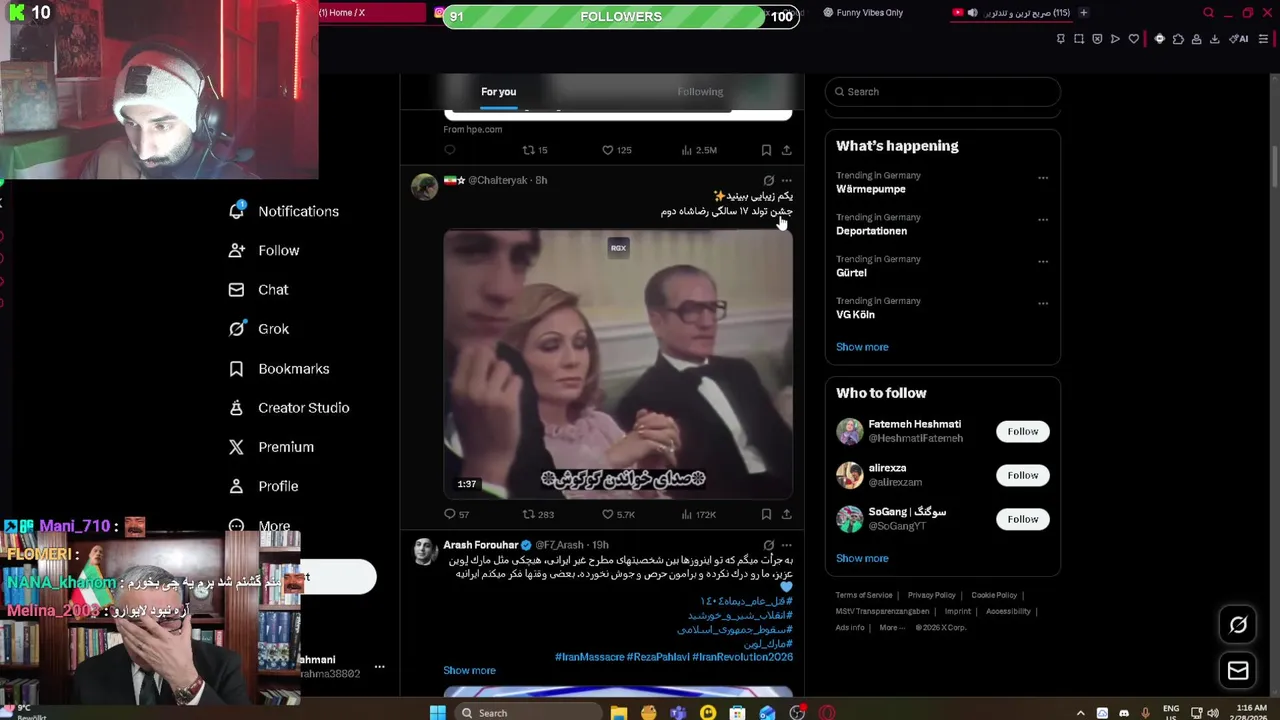This screenshot has width=1280, height=720.
Task: Follow SoGang account
Action: (x=1022, y=520)
